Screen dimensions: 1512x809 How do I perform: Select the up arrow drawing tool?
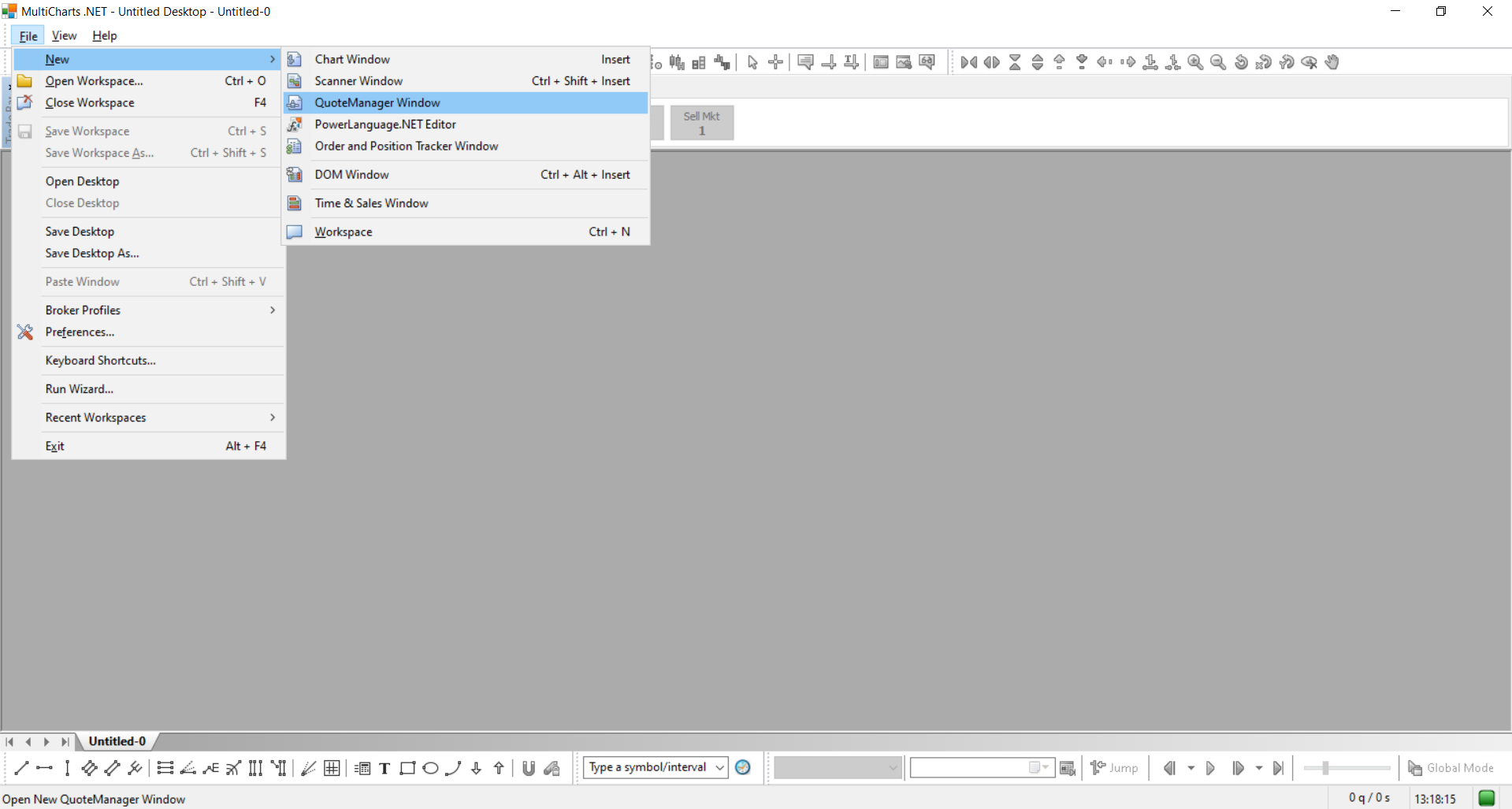[499, 768]
